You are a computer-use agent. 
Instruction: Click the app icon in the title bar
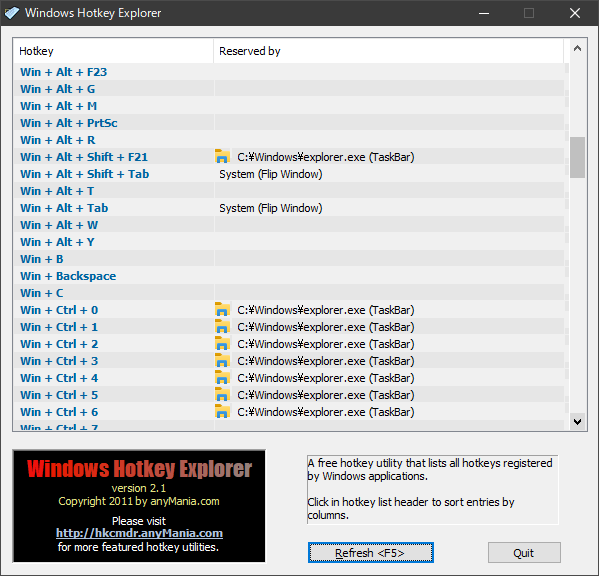[12, 13]
